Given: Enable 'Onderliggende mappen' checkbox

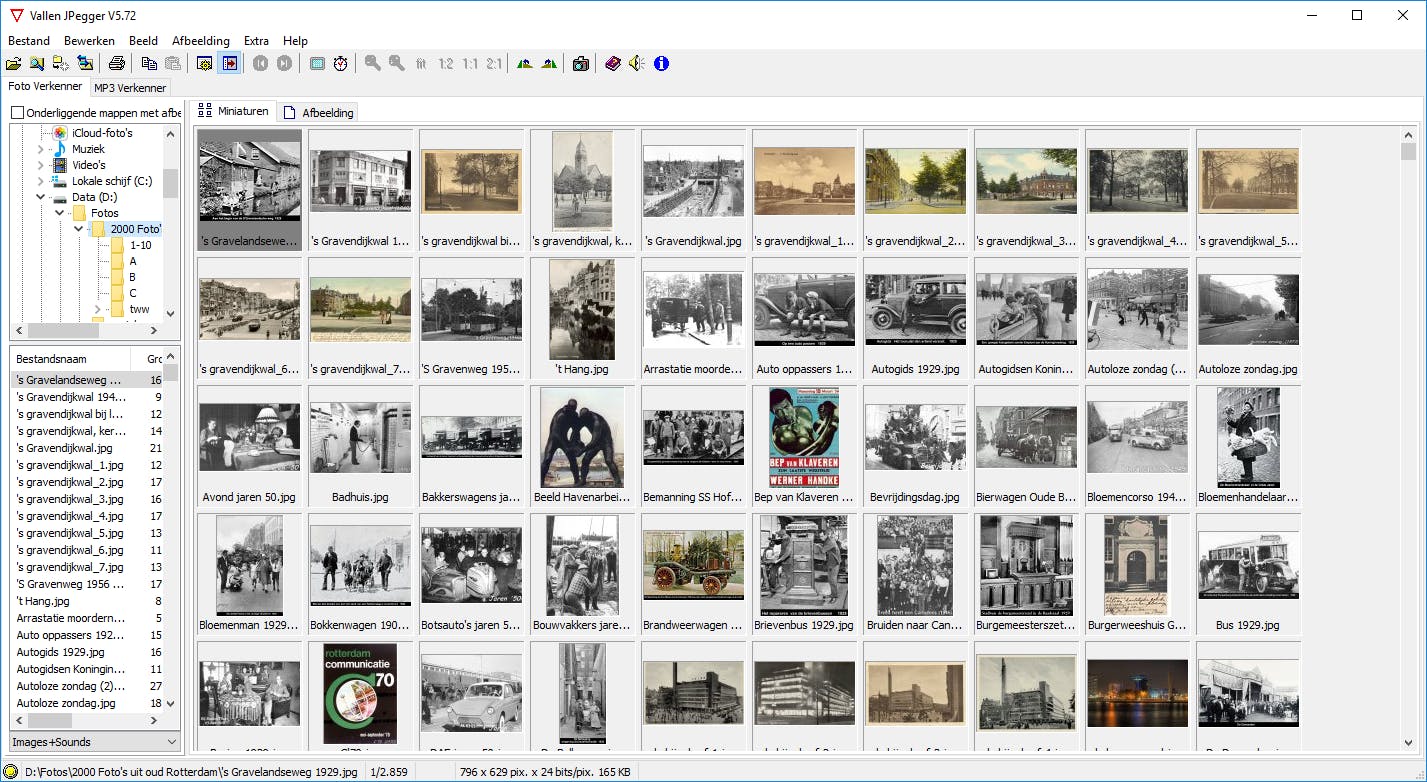Looking at the screenshot, I should [18, 113].
